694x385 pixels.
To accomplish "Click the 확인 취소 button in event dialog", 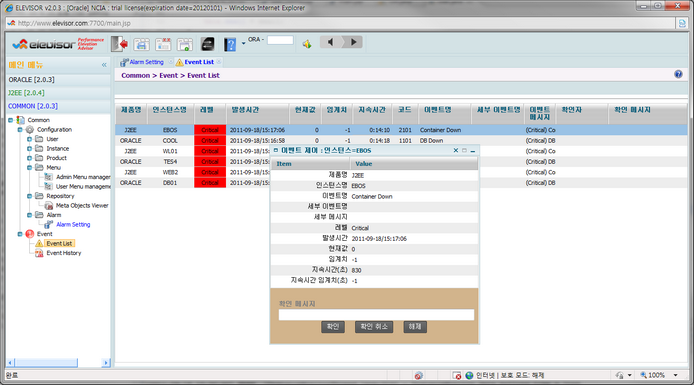I will [374, 327].
